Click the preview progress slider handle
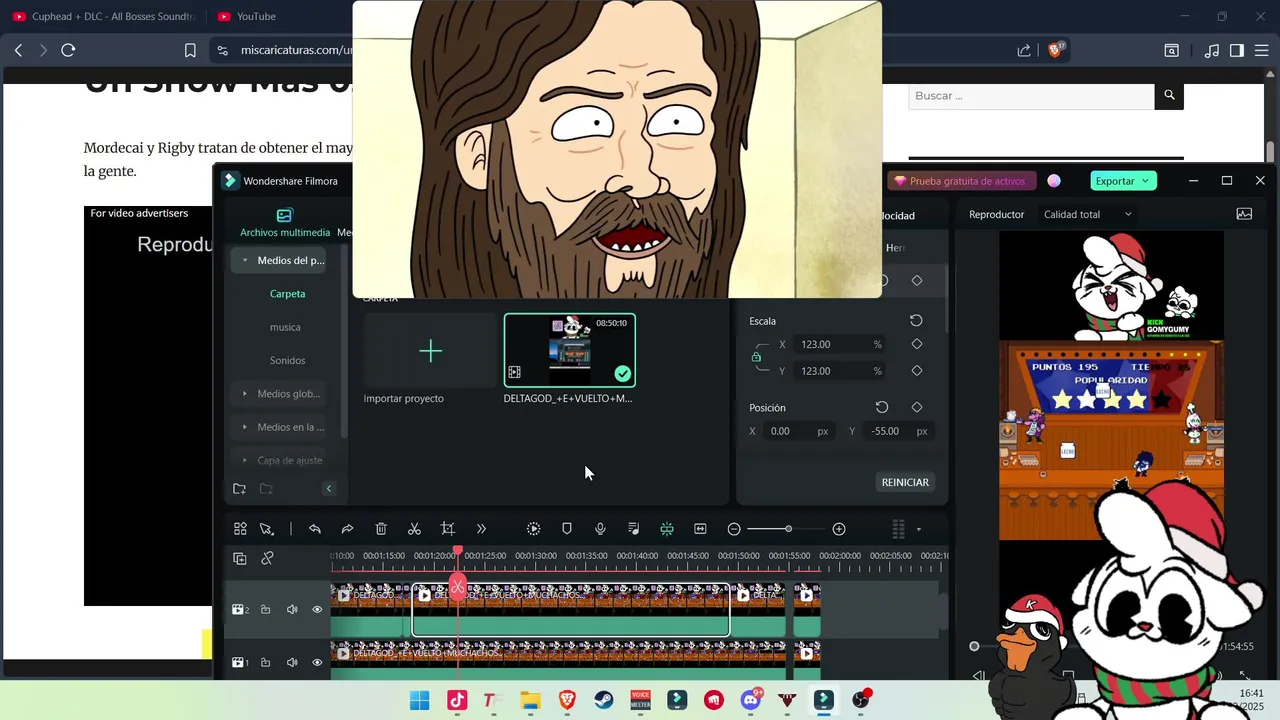 click(975, 646)
